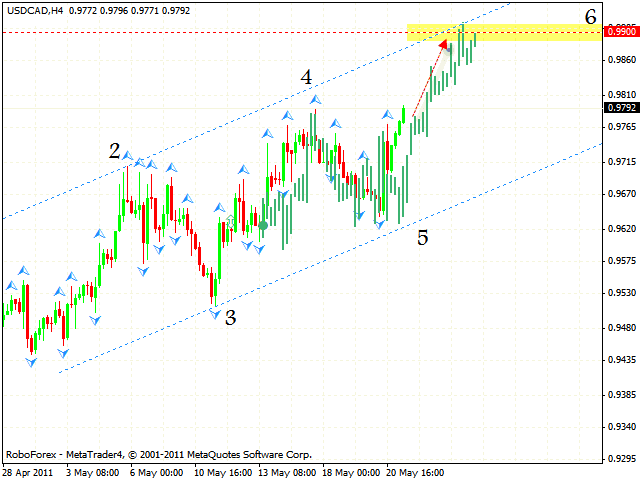Select wave label 2 on the chart
Image resolution: width=640 pixels, height=480 pixels.
[x=115, y=151]
